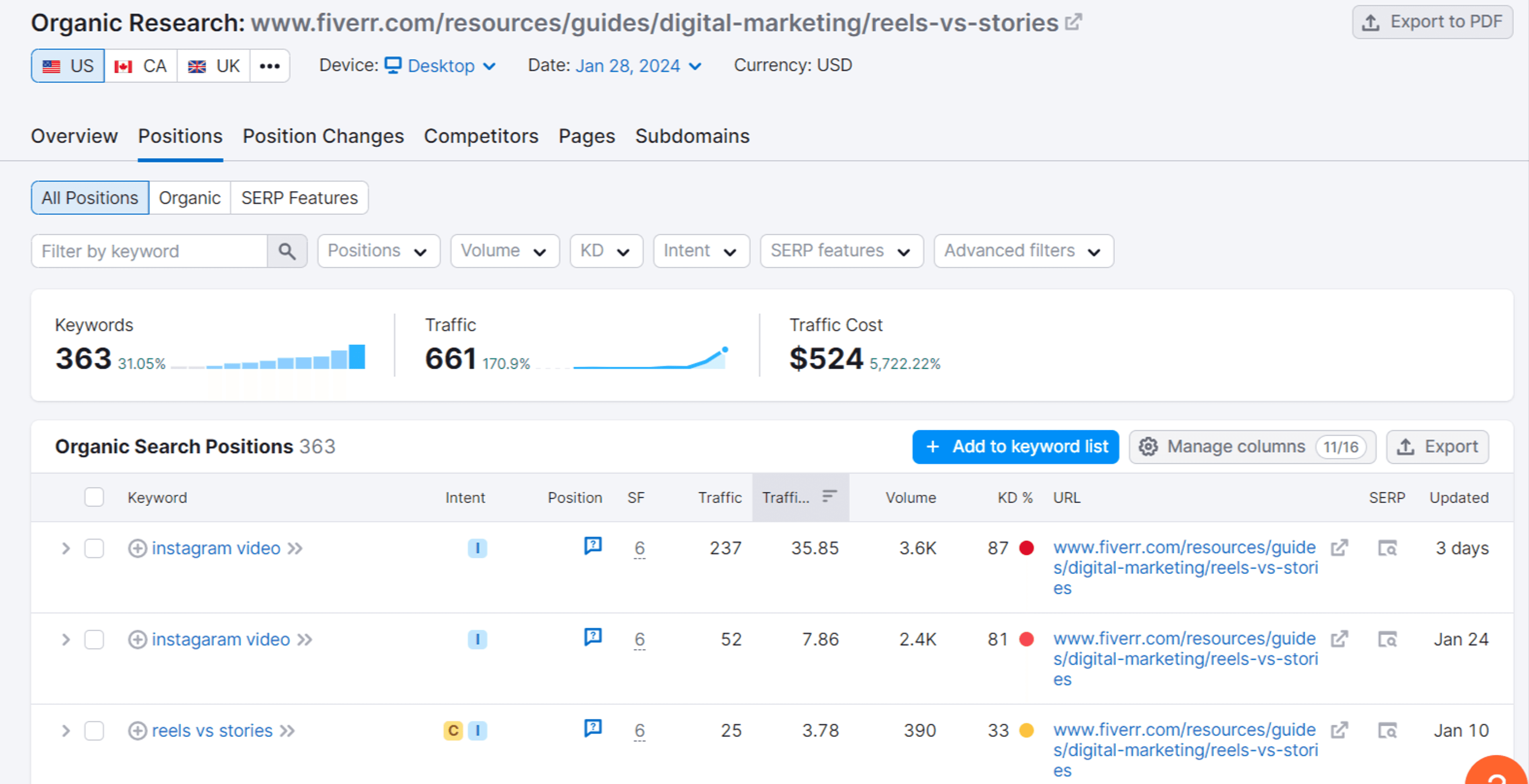Select the UK country database

pyautogui.click(x=214, y=66)
